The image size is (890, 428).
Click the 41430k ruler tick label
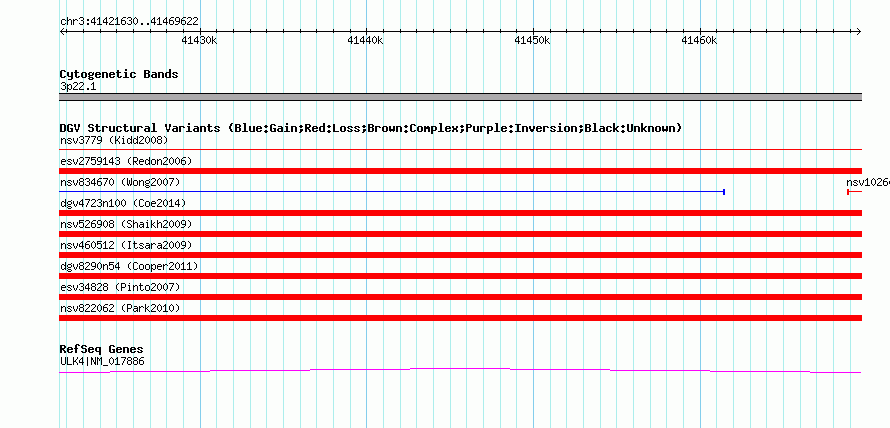pos(199,40)
